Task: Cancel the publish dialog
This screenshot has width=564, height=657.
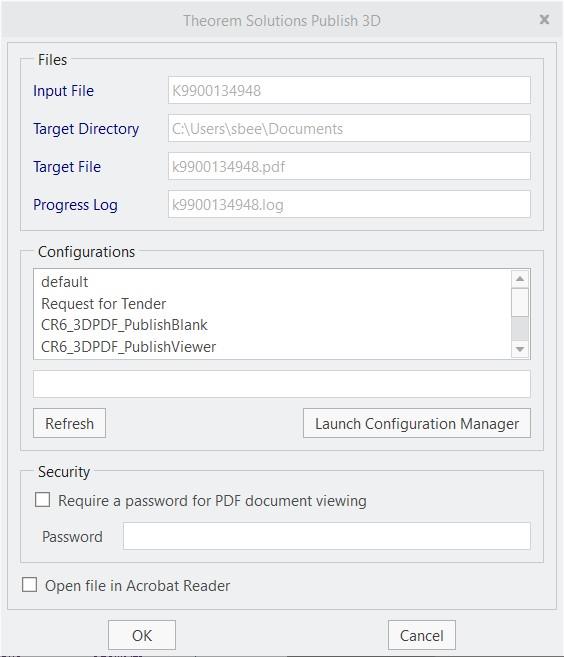Action: tap(422, 635)
